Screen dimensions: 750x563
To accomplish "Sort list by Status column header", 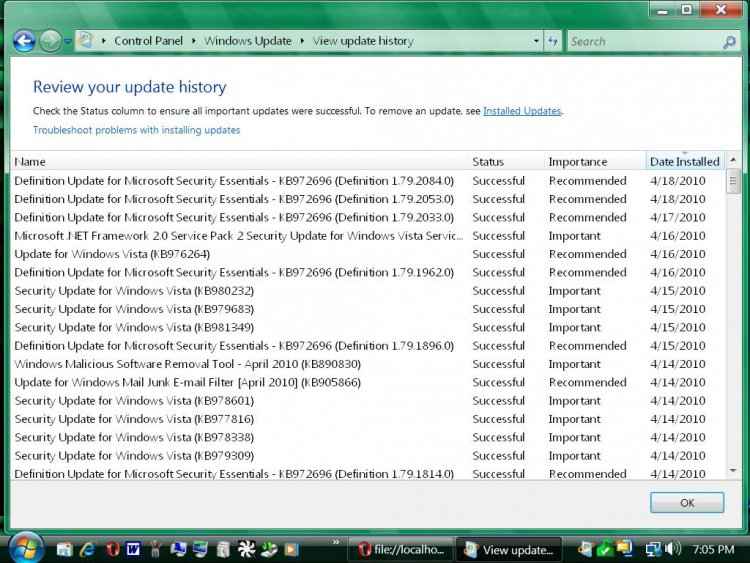I will [506, 162].
